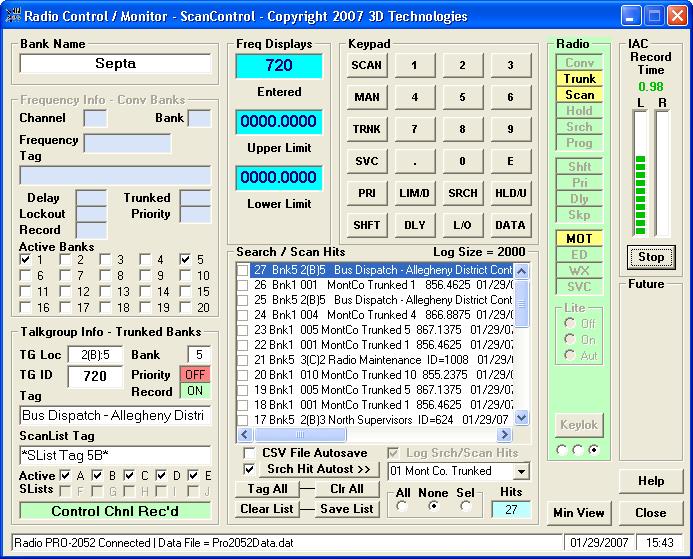
Task: Click the Close button at bottom right
Action: (x=651, y=513)
